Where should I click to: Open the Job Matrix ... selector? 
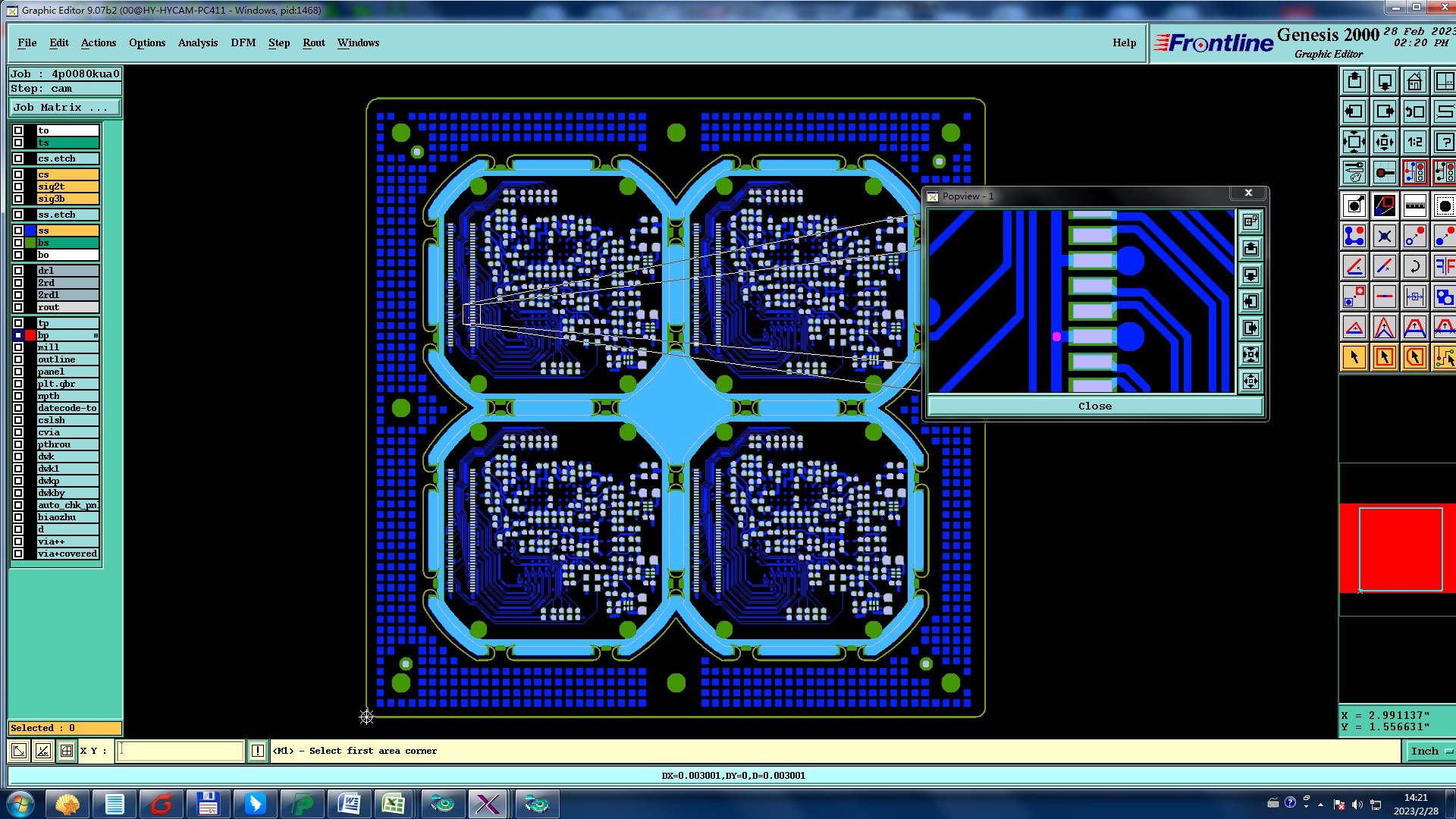[64, 108]
